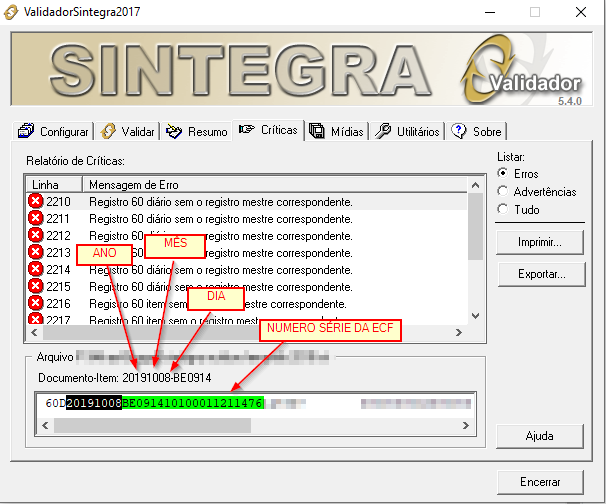
Task: Open the Sobre tab
Action: pyautogui.click(x=476, y=131)
